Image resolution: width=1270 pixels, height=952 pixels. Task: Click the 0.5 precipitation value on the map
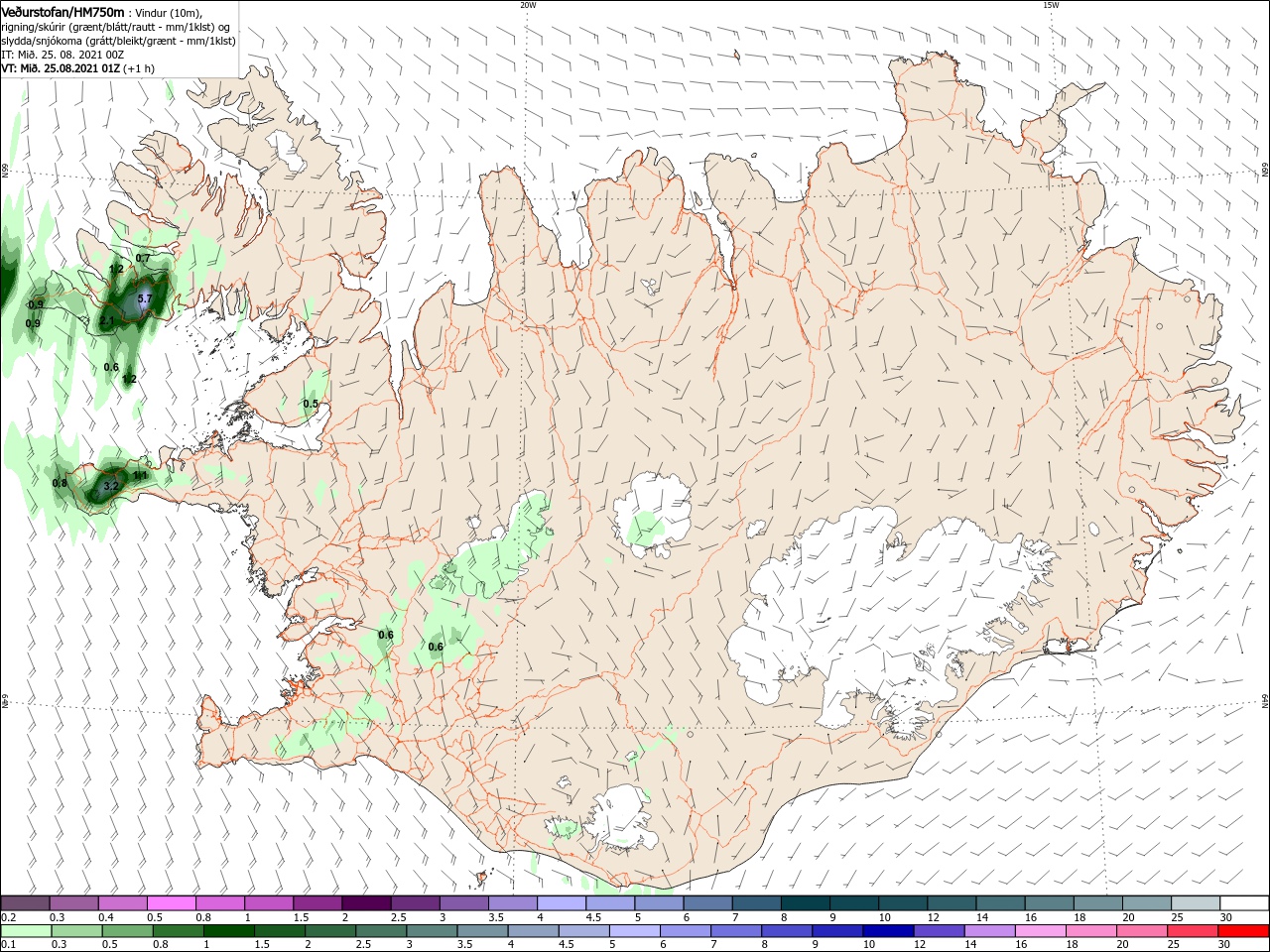coord(311,404)
